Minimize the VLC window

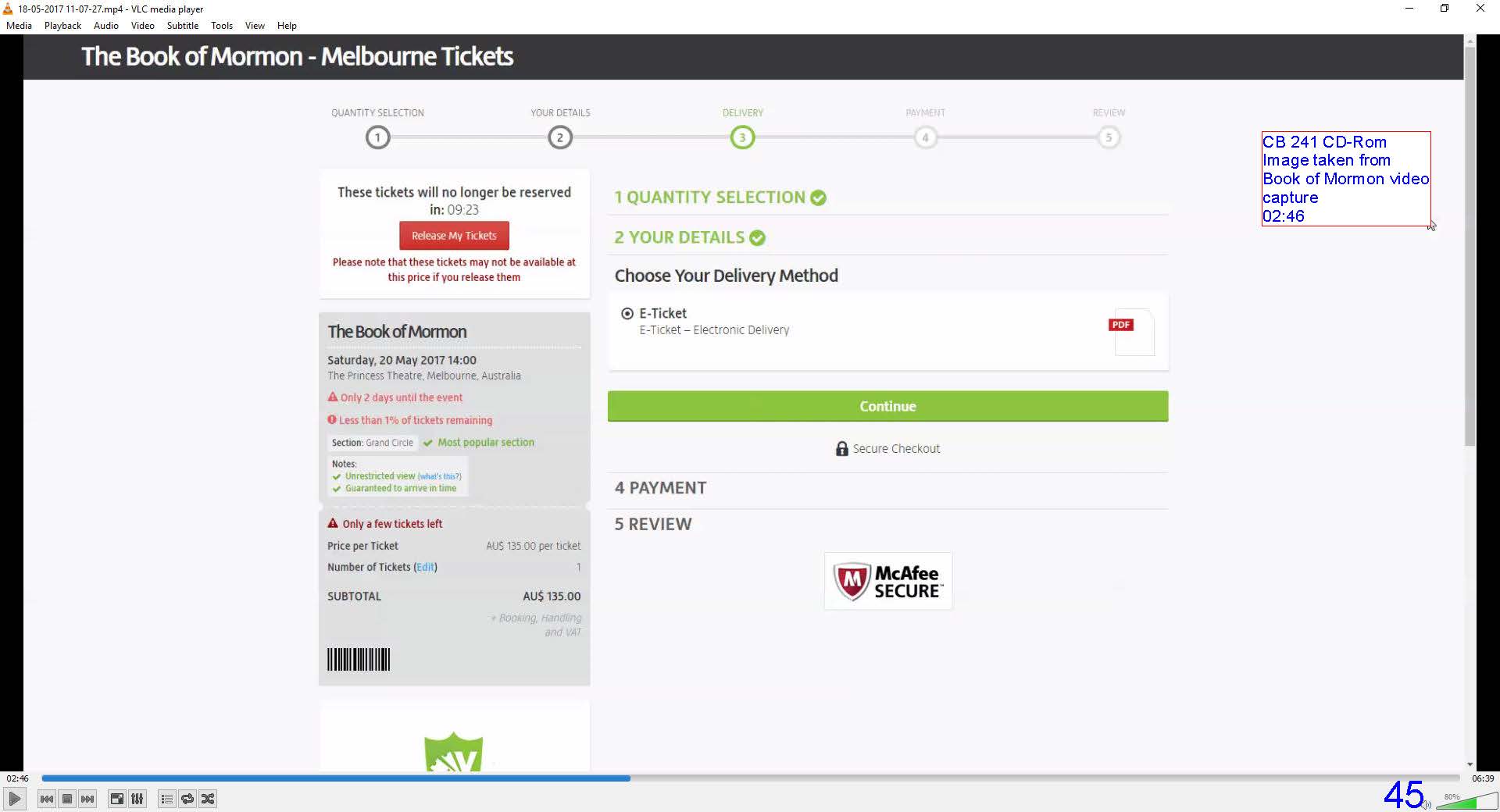coord(1409,9)
